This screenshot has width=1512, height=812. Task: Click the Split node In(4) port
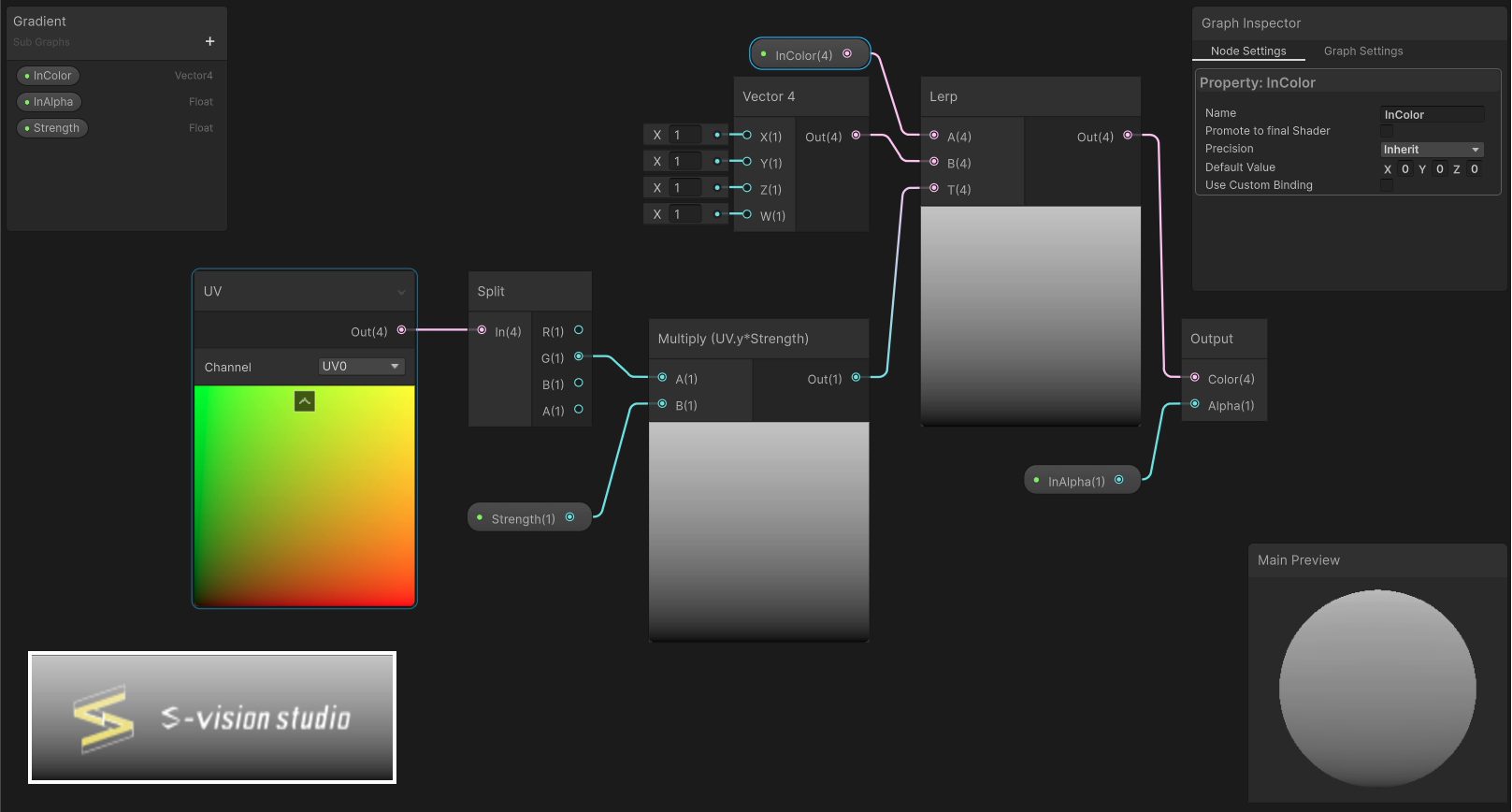point(482,330)
